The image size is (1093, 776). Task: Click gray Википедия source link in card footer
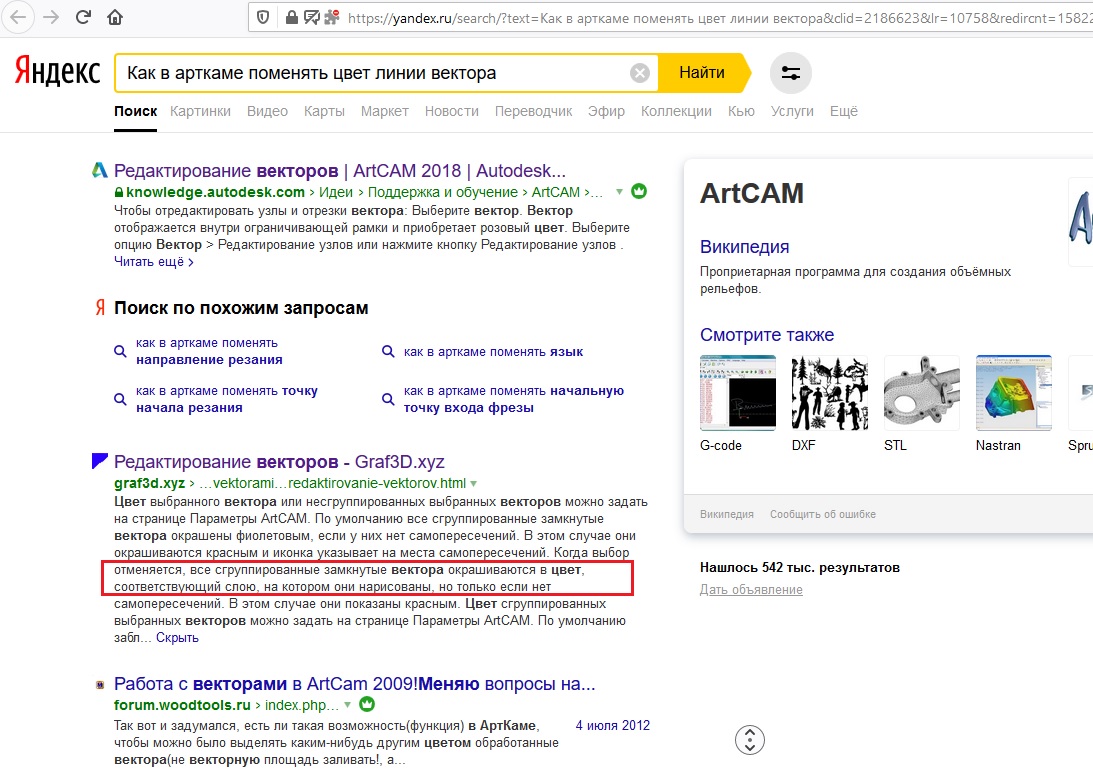(x=726, y=515)
